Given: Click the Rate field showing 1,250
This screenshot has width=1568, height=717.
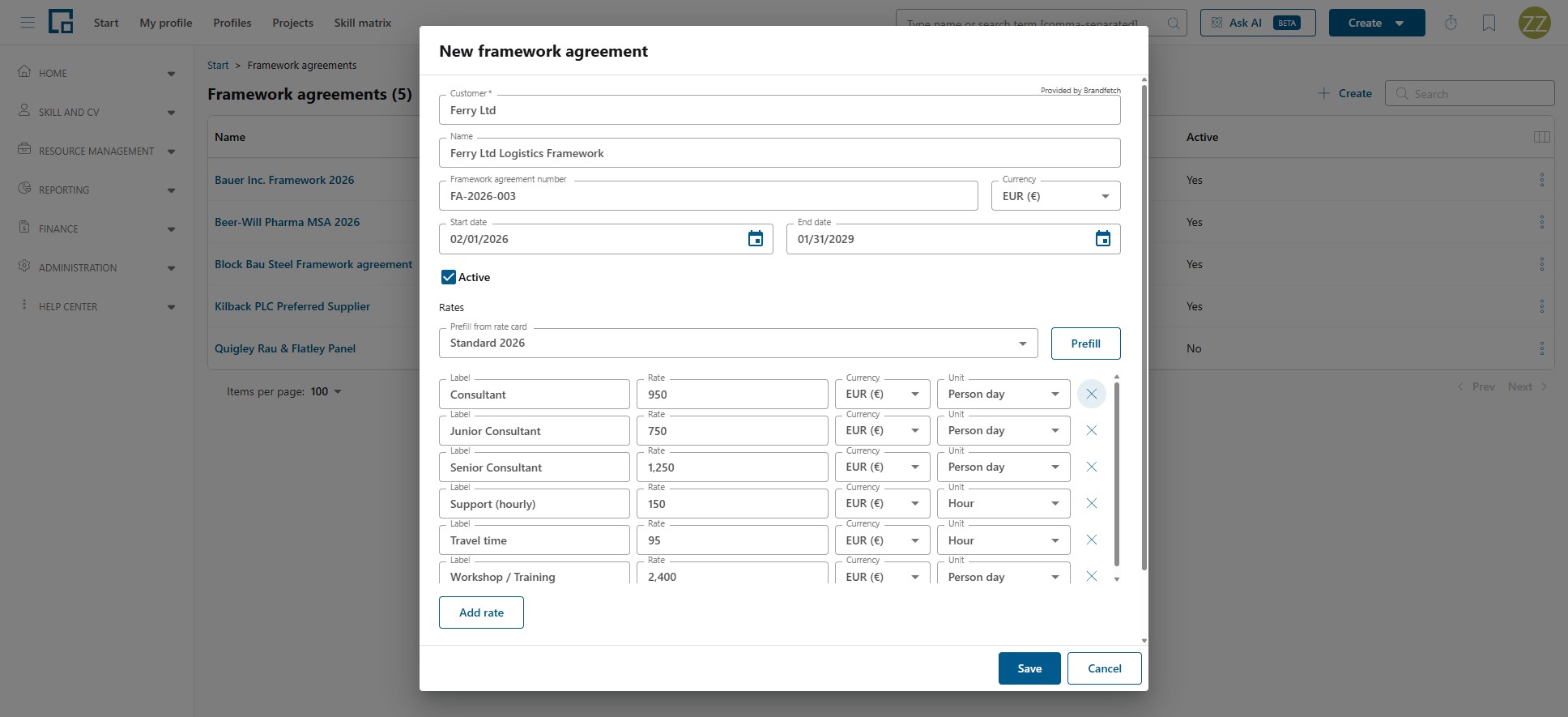Looking at the screenshot, I should (732, 467).
